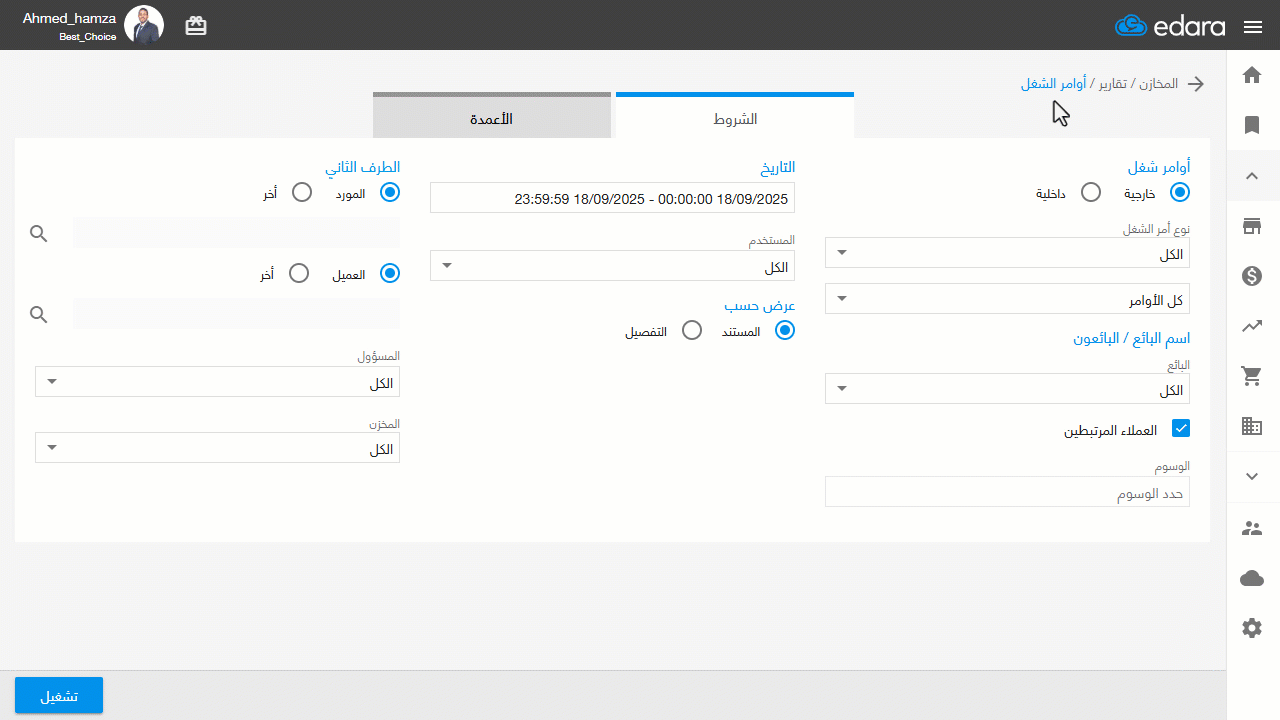Search customer with the magnifier icon
This screenshot has width=1280, height=720.
(39, 314)
